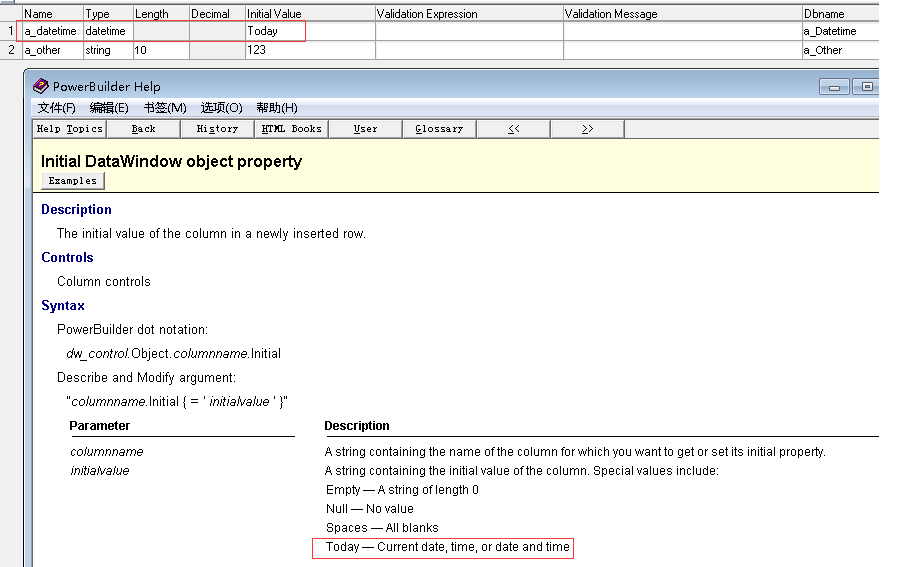Open the 编辑(E) menu
Image resolution: width=918 pixels, height=567 pixels.
pos(109,108)
